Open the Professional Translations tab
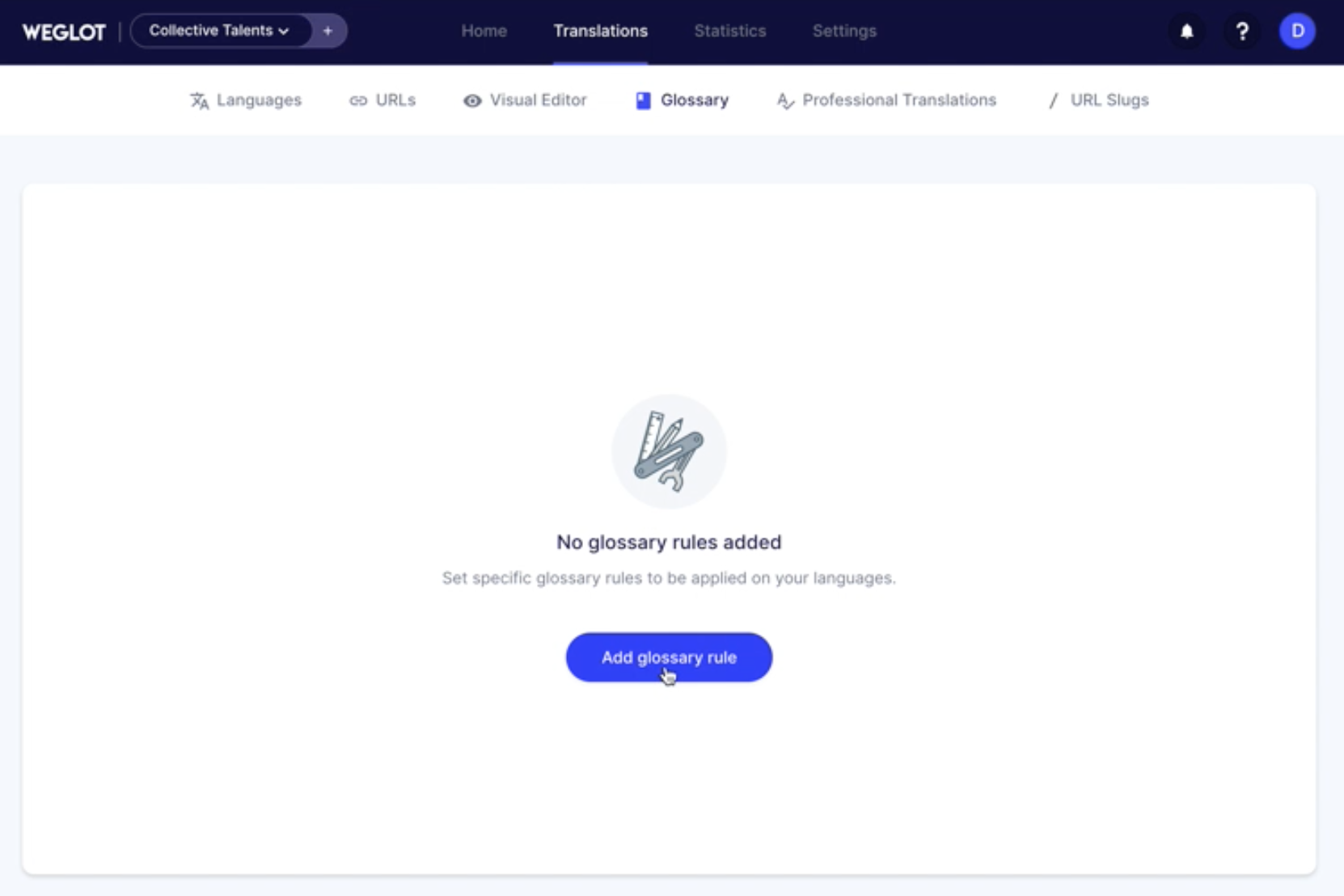Screen dimensions: 1344x896 tap(886, 100)
